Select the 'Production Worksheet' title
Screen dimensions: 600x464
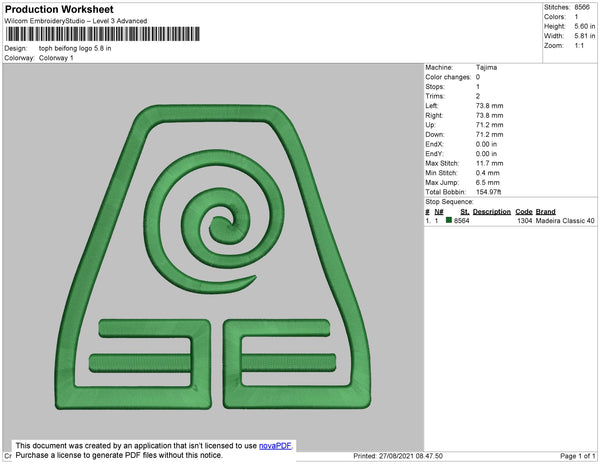point(59,9)
